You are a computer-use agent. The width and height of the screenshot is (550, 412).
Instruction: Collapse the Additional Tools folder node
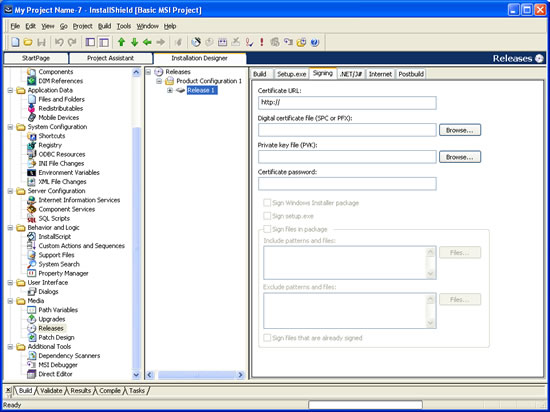click(x=10, y=347)
